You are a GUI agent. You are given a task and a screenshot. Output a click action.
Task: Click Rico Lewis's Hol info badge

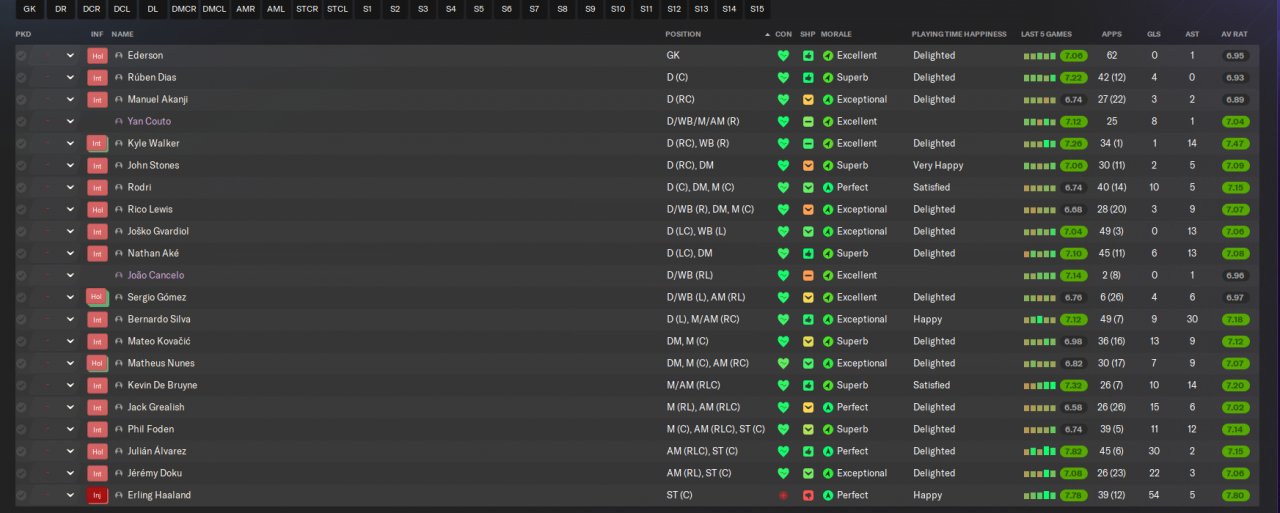pos(97,210)
